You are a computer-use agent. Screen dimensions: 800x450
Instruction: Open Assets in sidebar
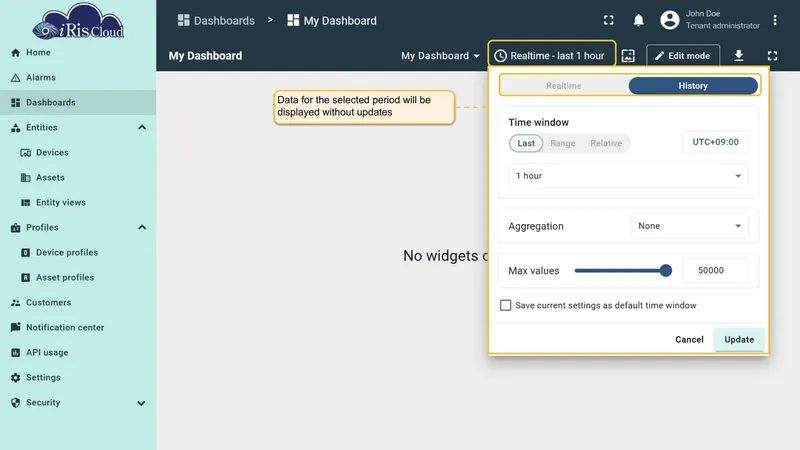pyautogui.click(x=78, y=178)
